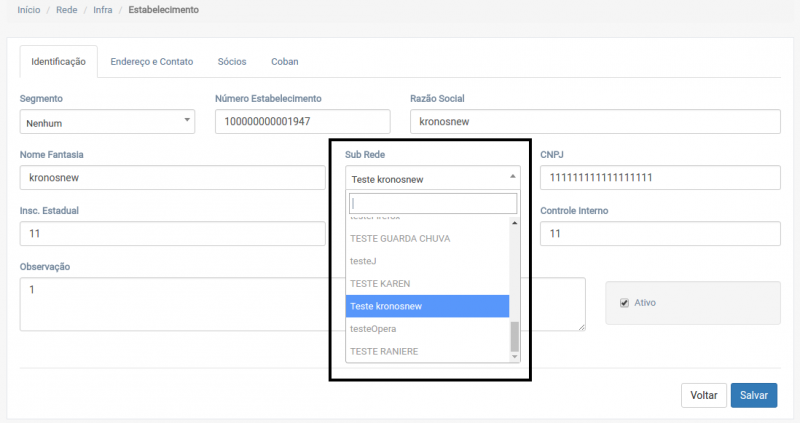Go to the Coban tab
The width and height of the screenshot is (800, 423).
point(284,62)
